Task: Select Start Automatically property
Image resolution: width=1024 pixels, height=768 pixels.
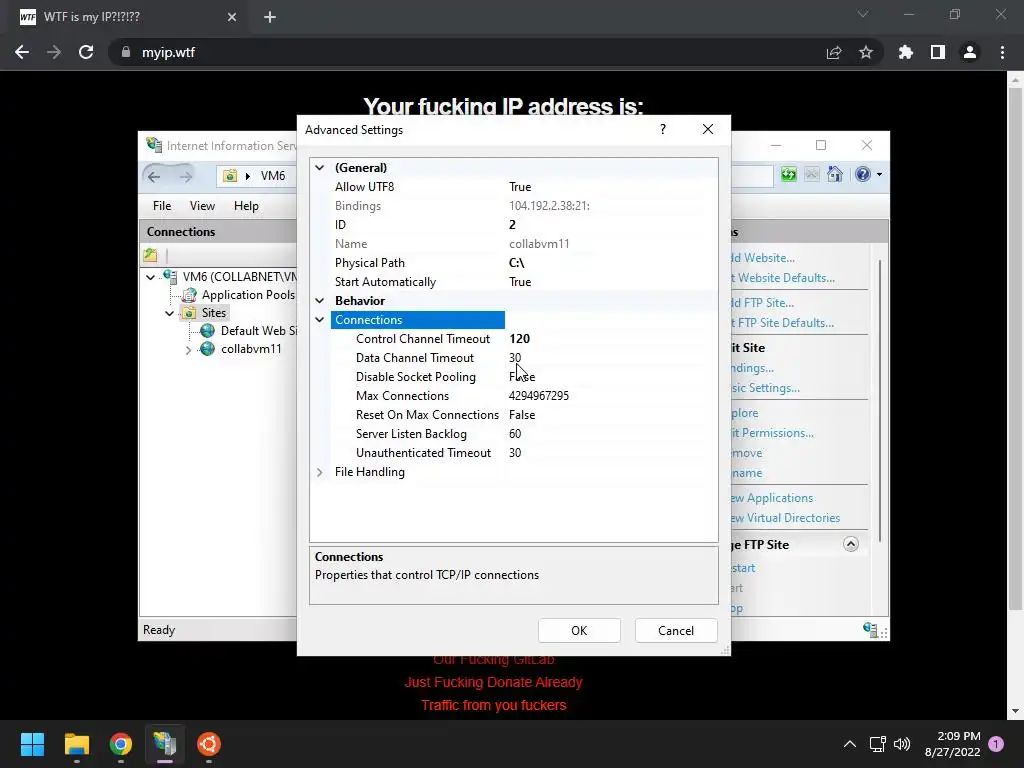Action: [514, 281]
